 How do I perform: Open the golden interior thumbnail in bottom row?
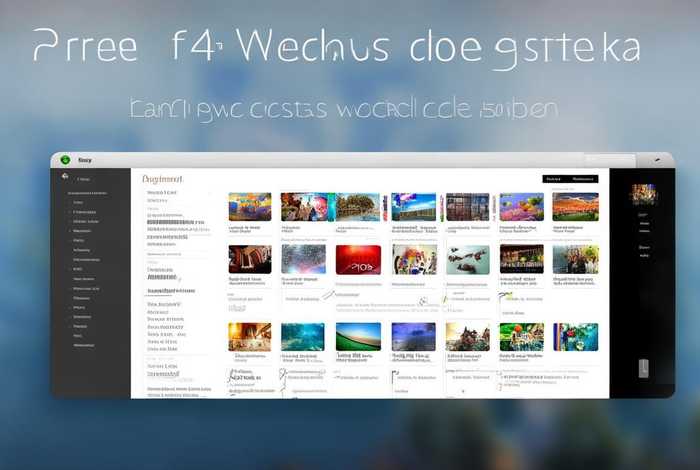(x=249, y=336)
